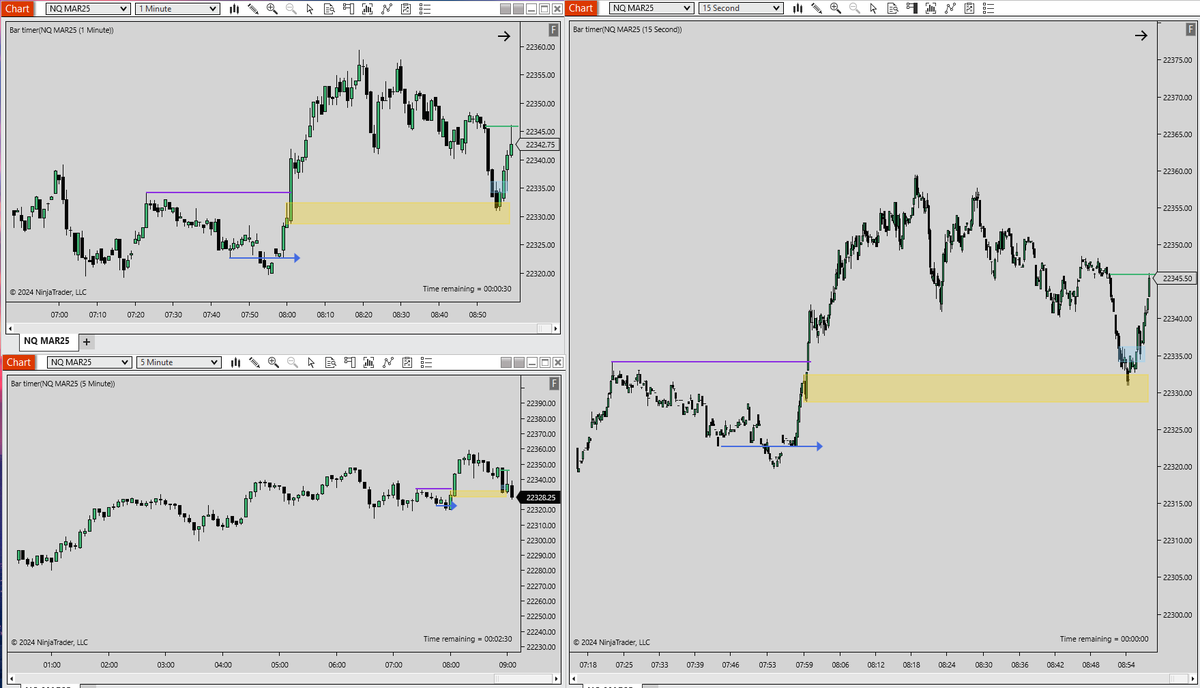Select the Drawing tools pencil icon on 1 Minute chart

point(253,8)
